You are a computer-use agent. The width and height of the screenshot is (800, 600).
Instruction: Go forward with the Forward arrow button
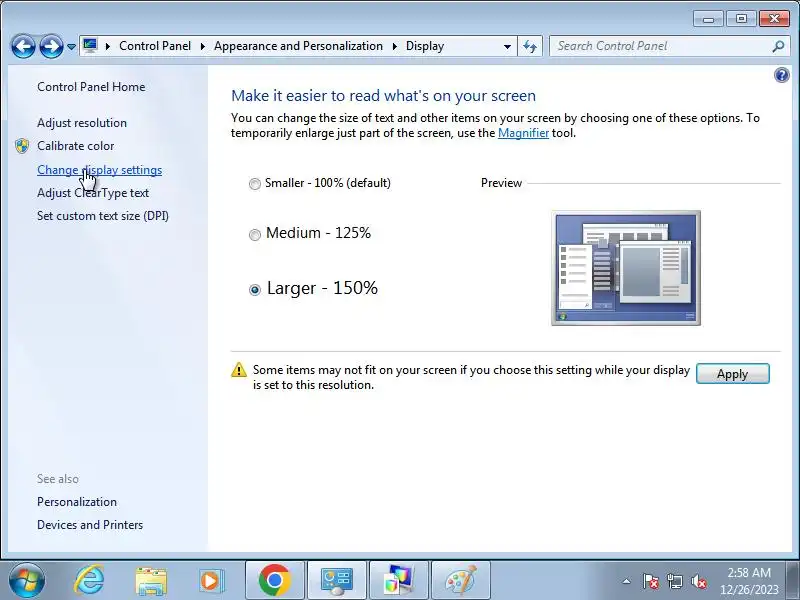click(51, 46)
